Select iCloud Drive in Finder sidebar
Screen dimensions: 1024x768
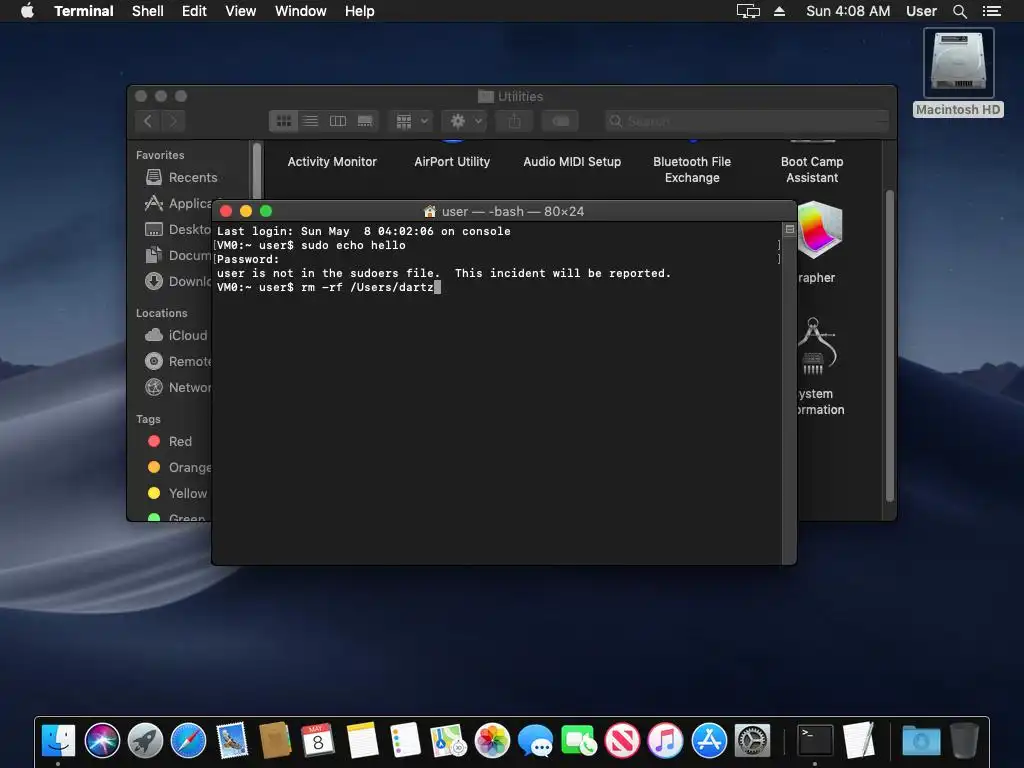tap(176, 335)
